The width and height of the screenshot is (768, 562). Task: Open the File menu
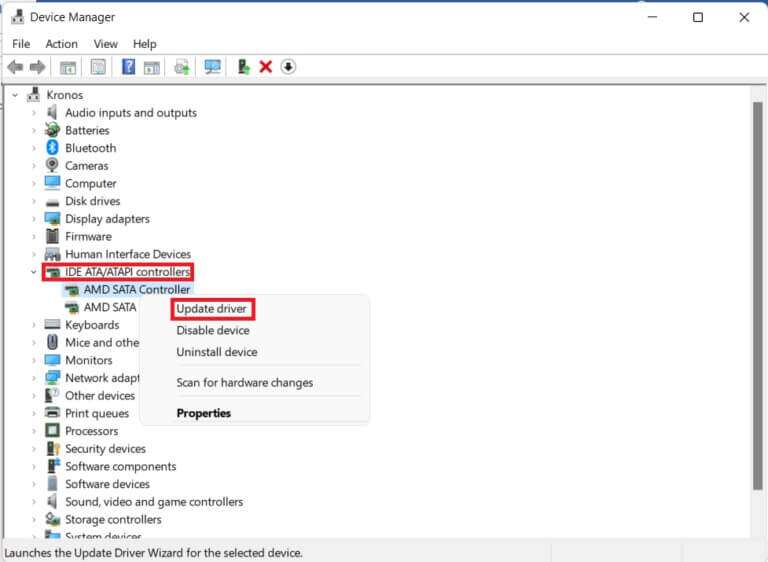pos(21,44)
